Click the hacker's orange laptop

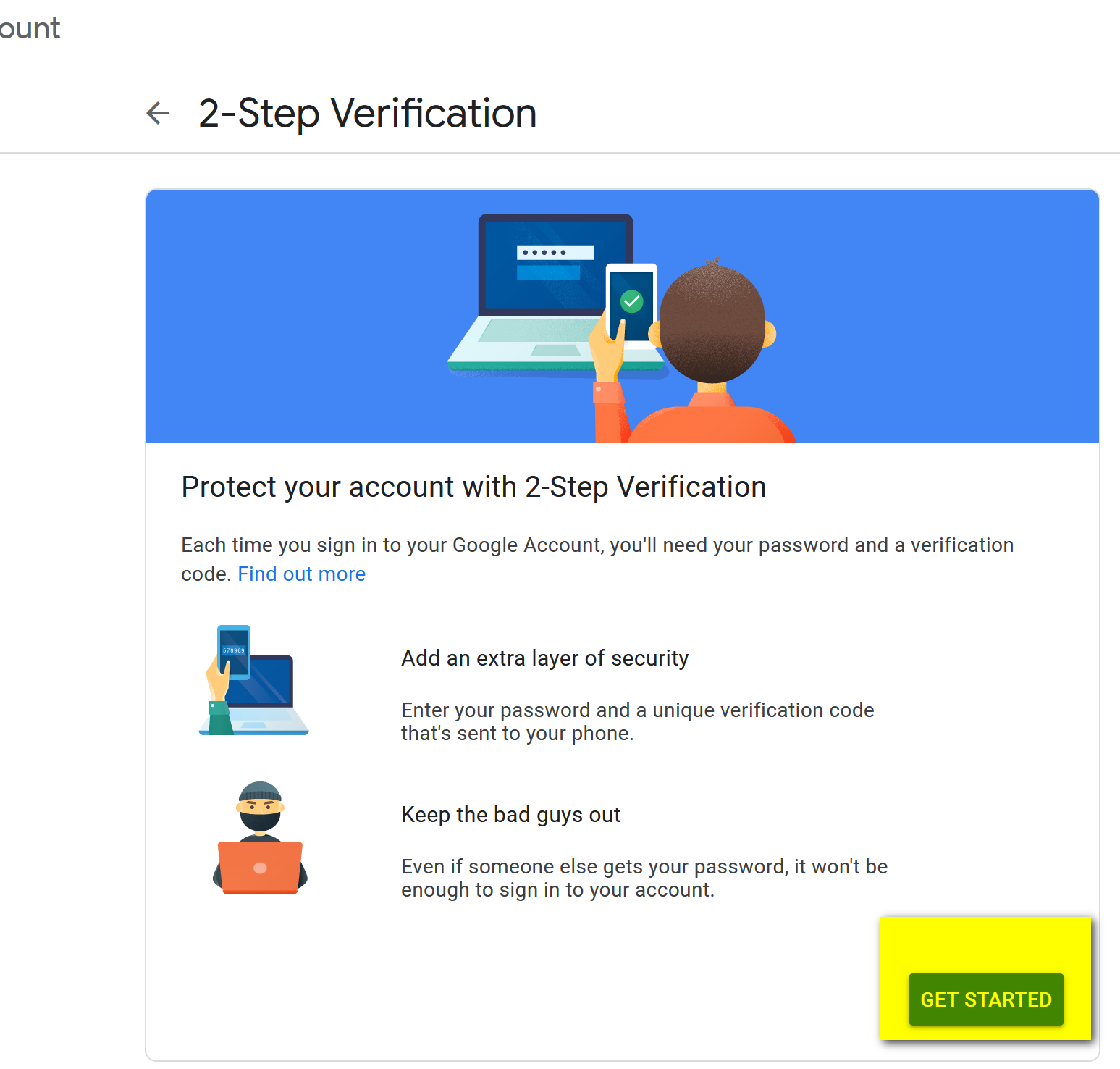[x=260, y=867]
